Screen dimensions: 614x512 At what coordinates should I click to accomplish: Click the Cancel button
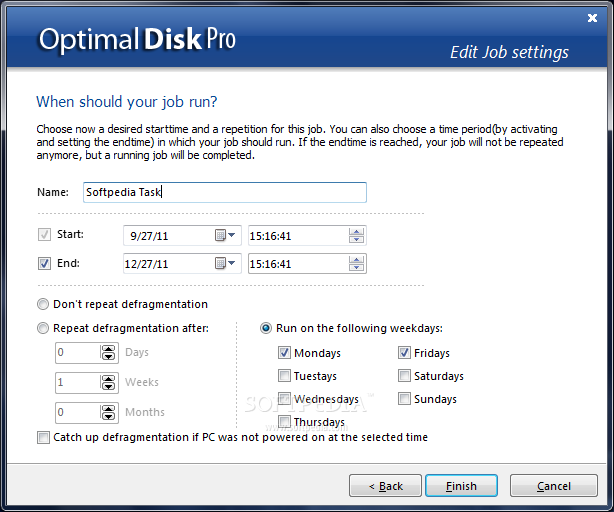(554, 486)
